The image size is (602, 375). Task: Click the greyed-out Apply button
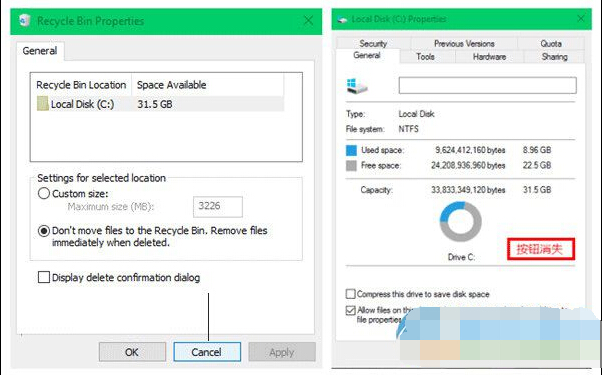pos(282,352)
